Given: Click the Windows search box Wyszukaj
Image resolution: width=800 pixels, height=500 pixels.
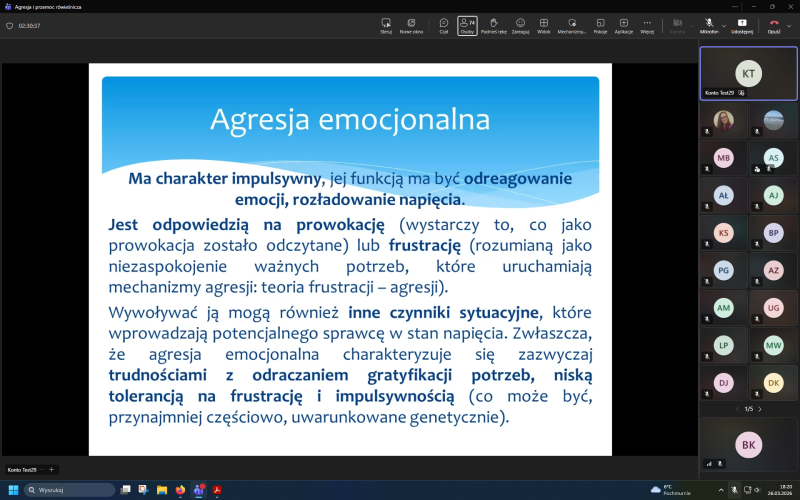Looking at the screenshot, I should (x=70, y=490).
